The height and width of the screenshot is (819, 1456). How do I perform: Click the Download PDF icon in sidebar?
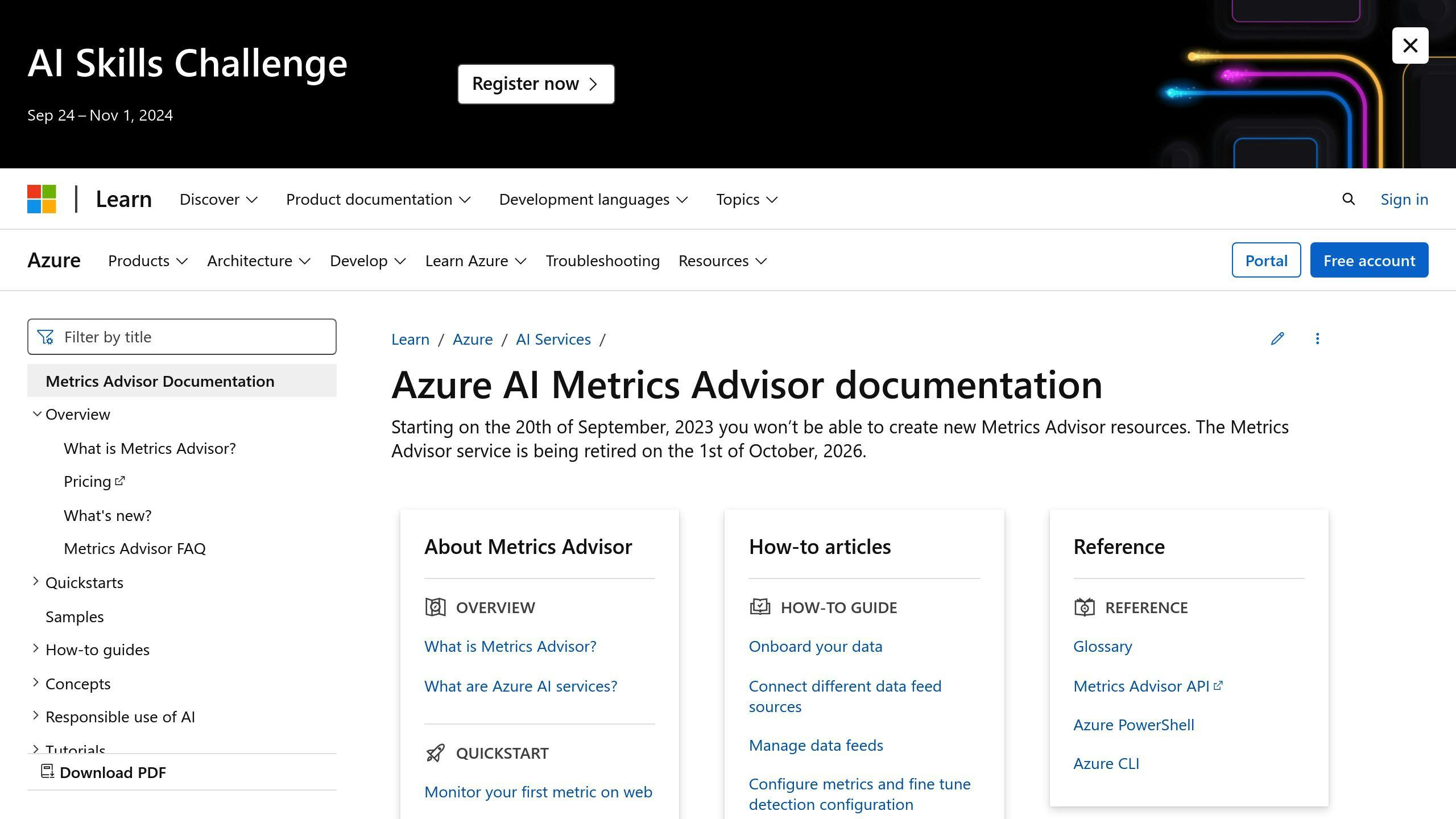pyautogui.click(x=47, y=771)
